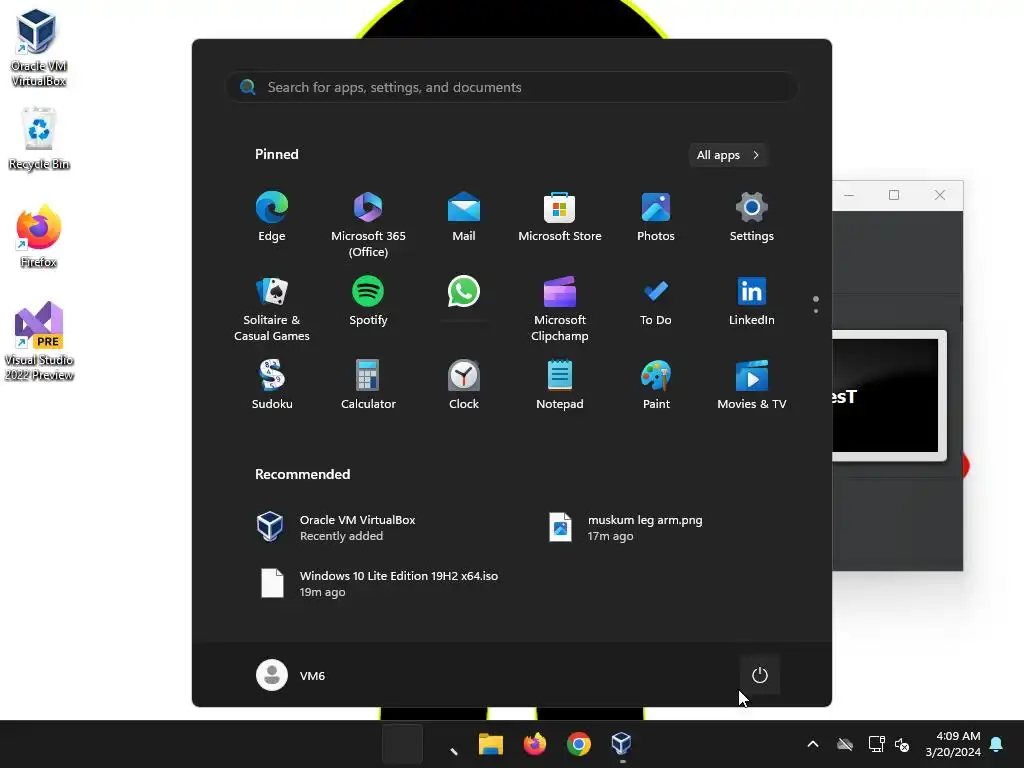Open the Calculator app
Screen dimensions: 1024x768
point(368,385)
